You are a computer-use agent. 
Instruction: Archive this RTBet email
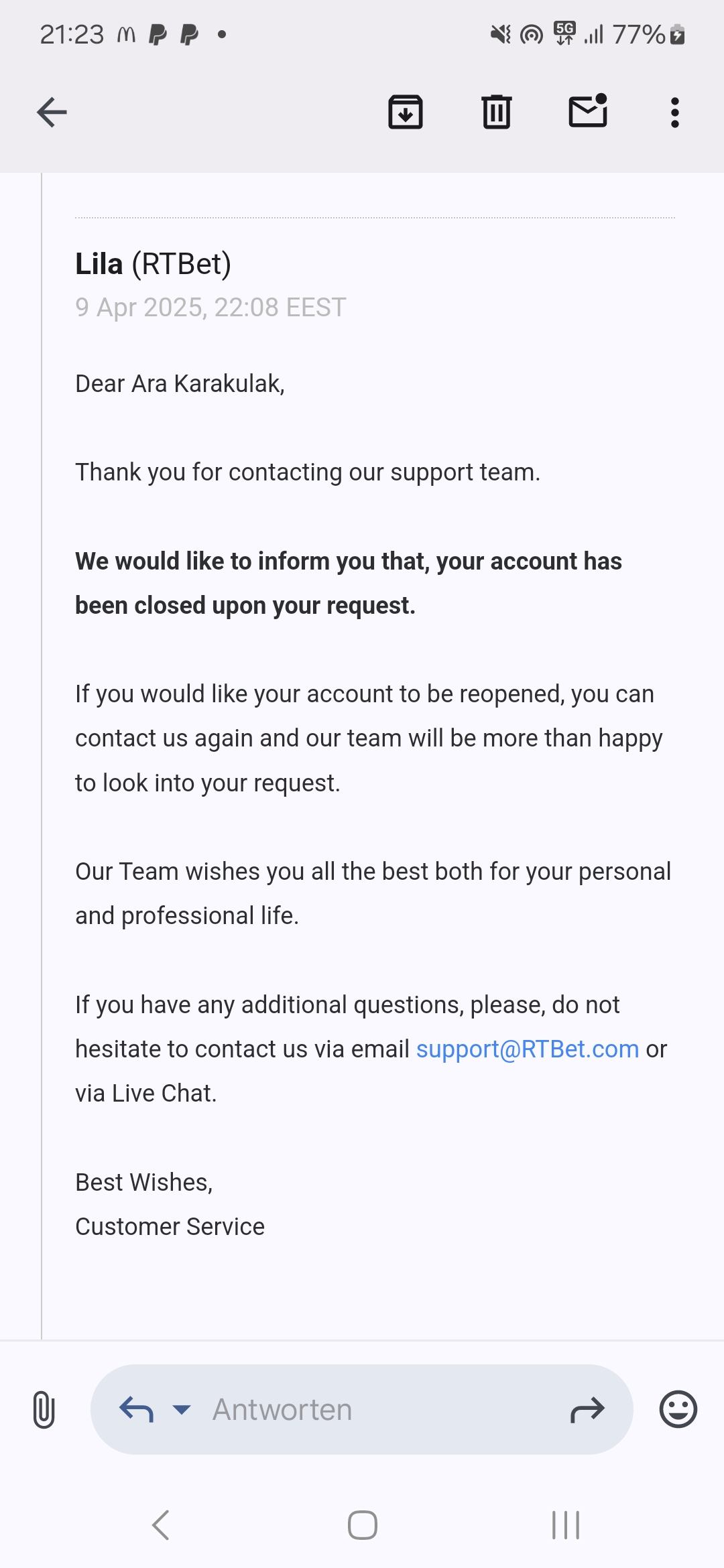pyautogui.click(x=406, y=112)
